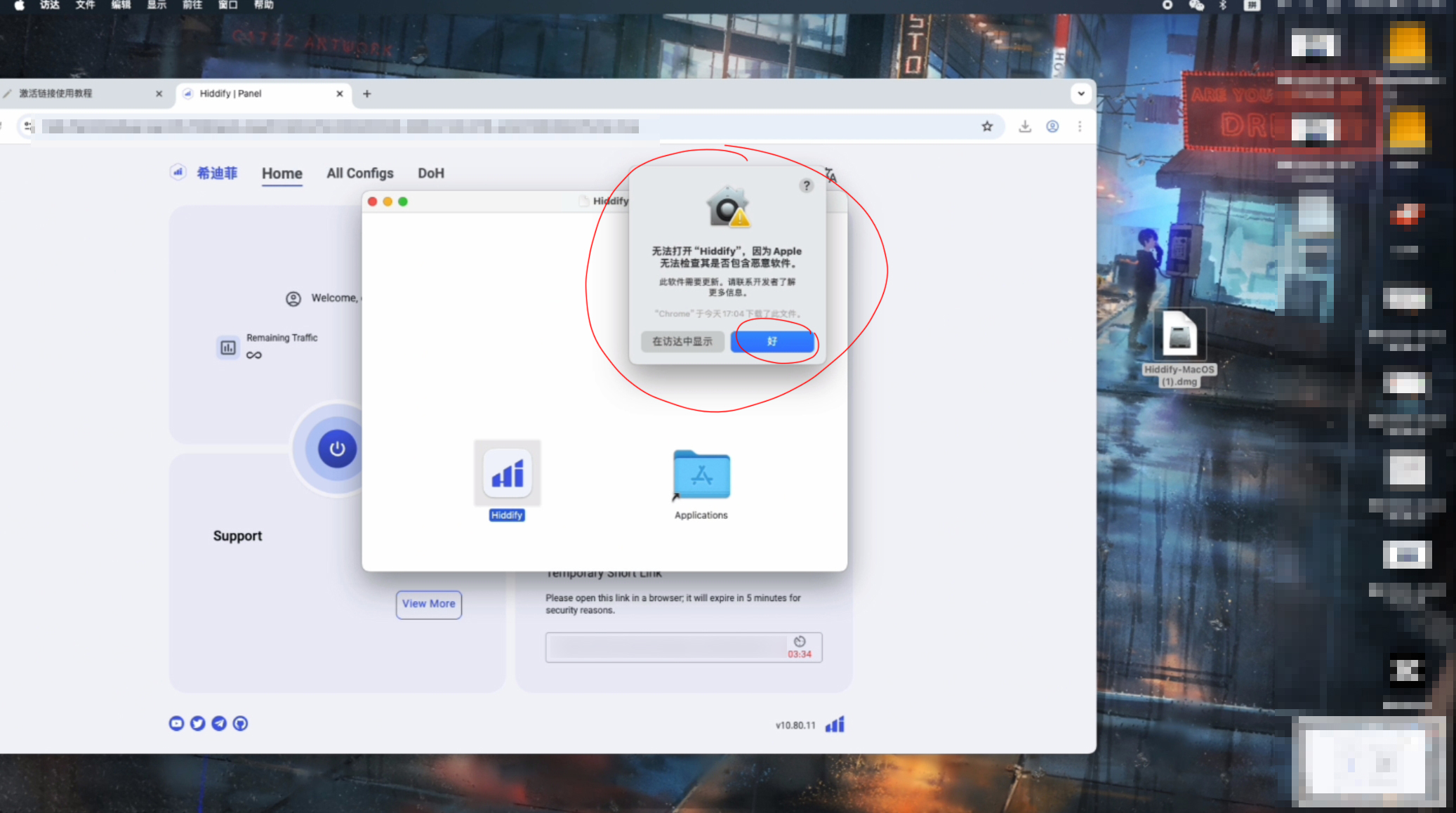Viewport: 1456px width, 813px height.
Task: Open the alert's help question mark
Action: tap(807, 185)
